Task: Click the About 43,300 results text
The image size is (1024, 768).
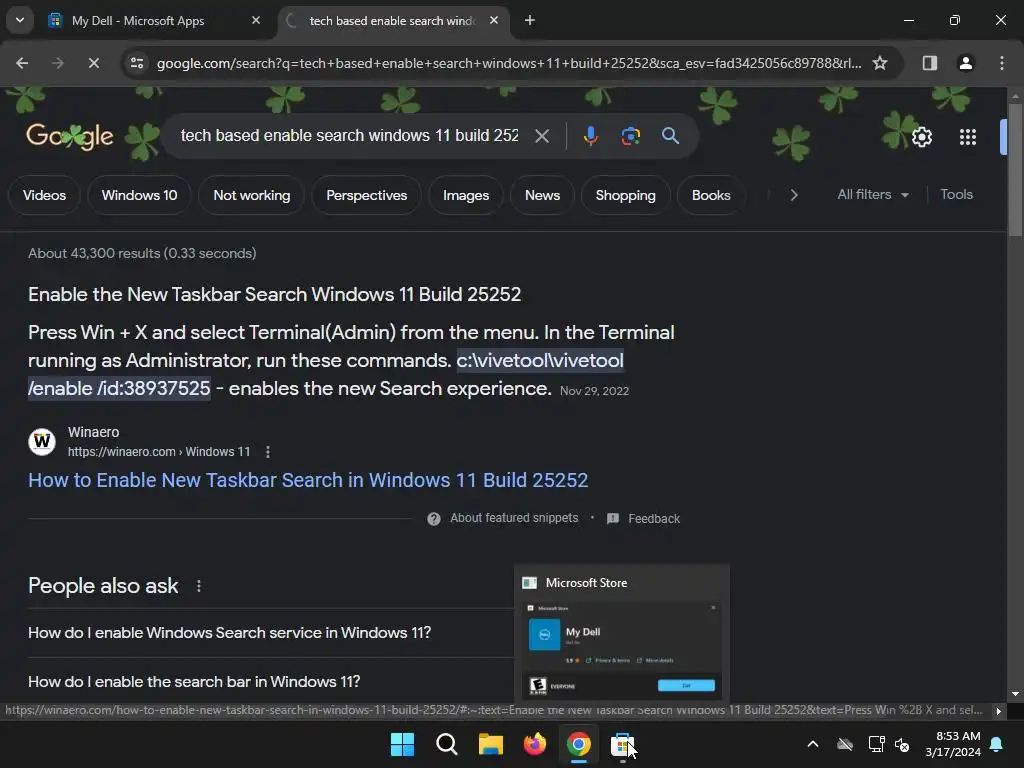Action: [142, 253]
